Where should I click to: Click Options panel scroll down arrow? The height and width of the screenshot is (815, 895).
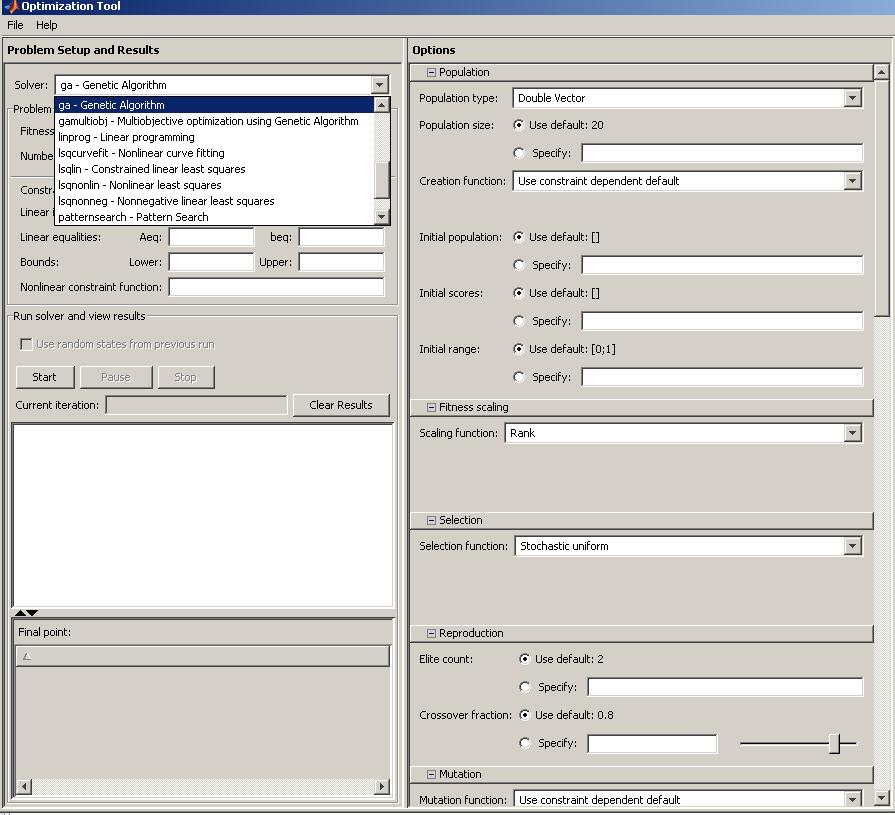[881, 798]
